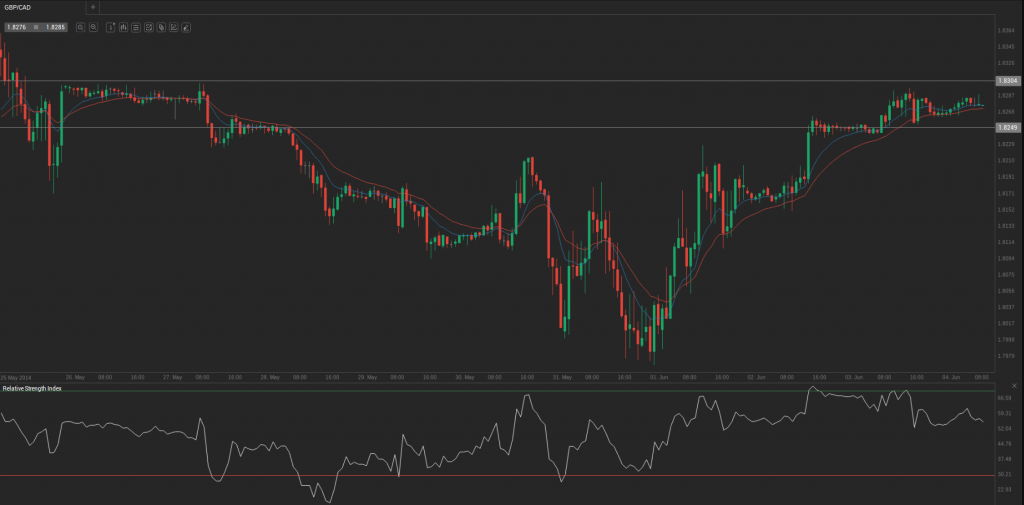Viewport: 1024px width, 505px height.
Task: Click the upper horizontal line at 1.8304
Action: (498, 81)
